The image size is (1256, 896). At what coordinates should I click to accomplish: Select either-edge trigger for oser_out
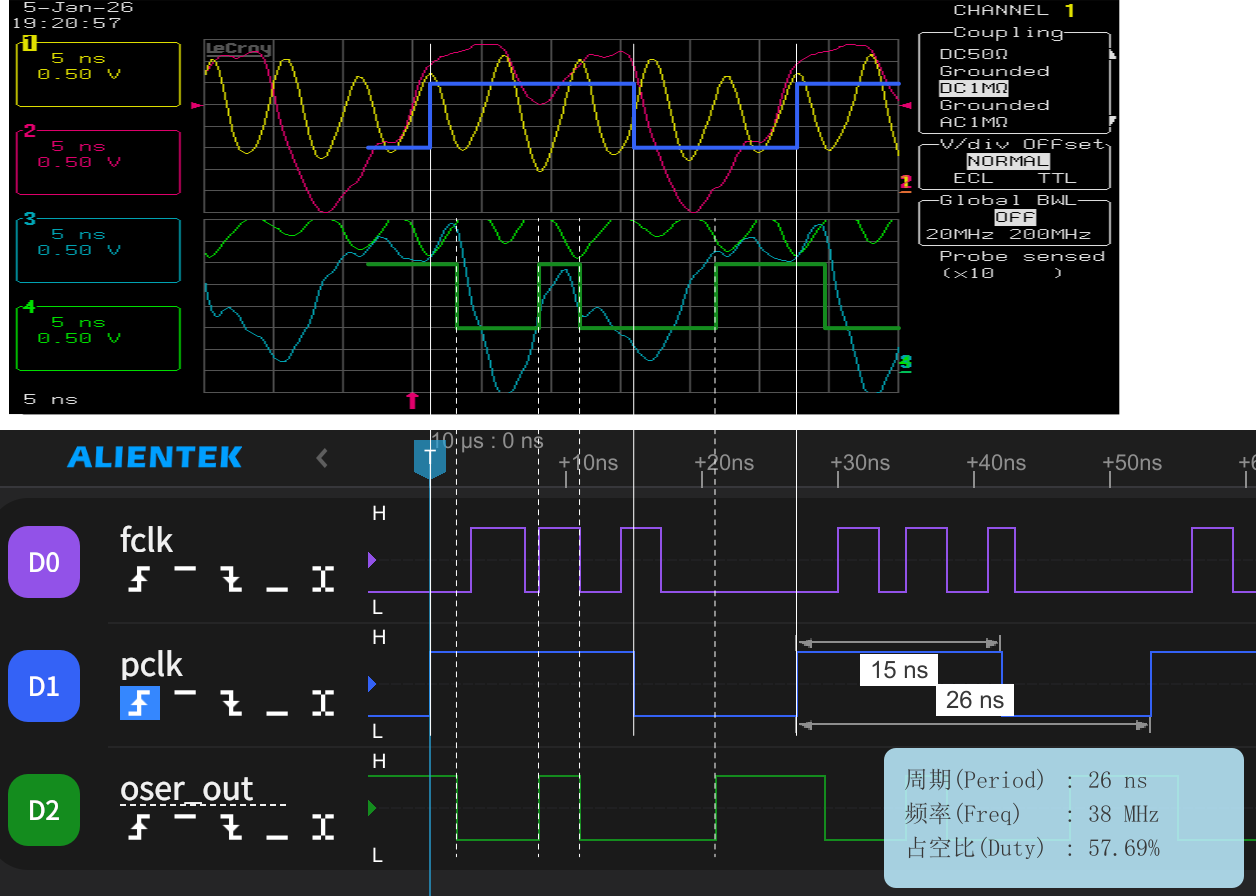coord(322,827)
